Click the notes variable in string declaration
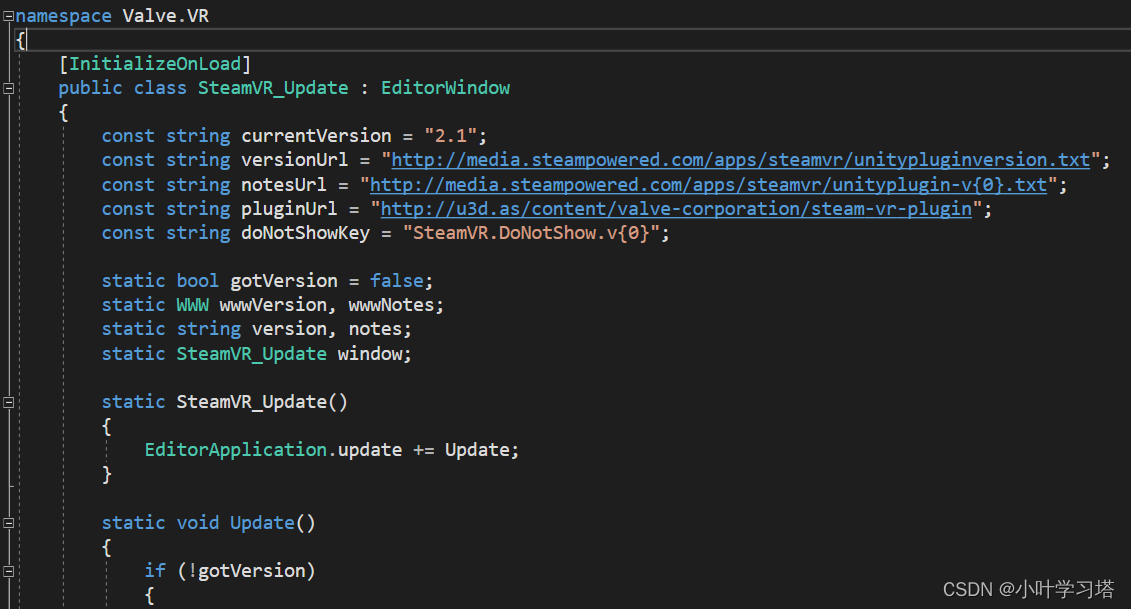The image size is (1131, 609). click(375, 329)
